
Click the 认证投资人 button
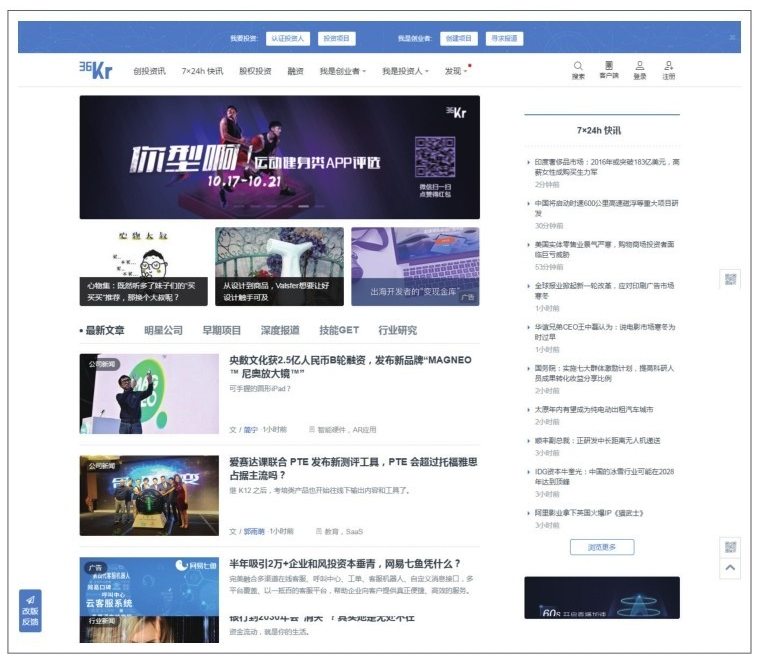pyautogui.click(x=287, y=38)
